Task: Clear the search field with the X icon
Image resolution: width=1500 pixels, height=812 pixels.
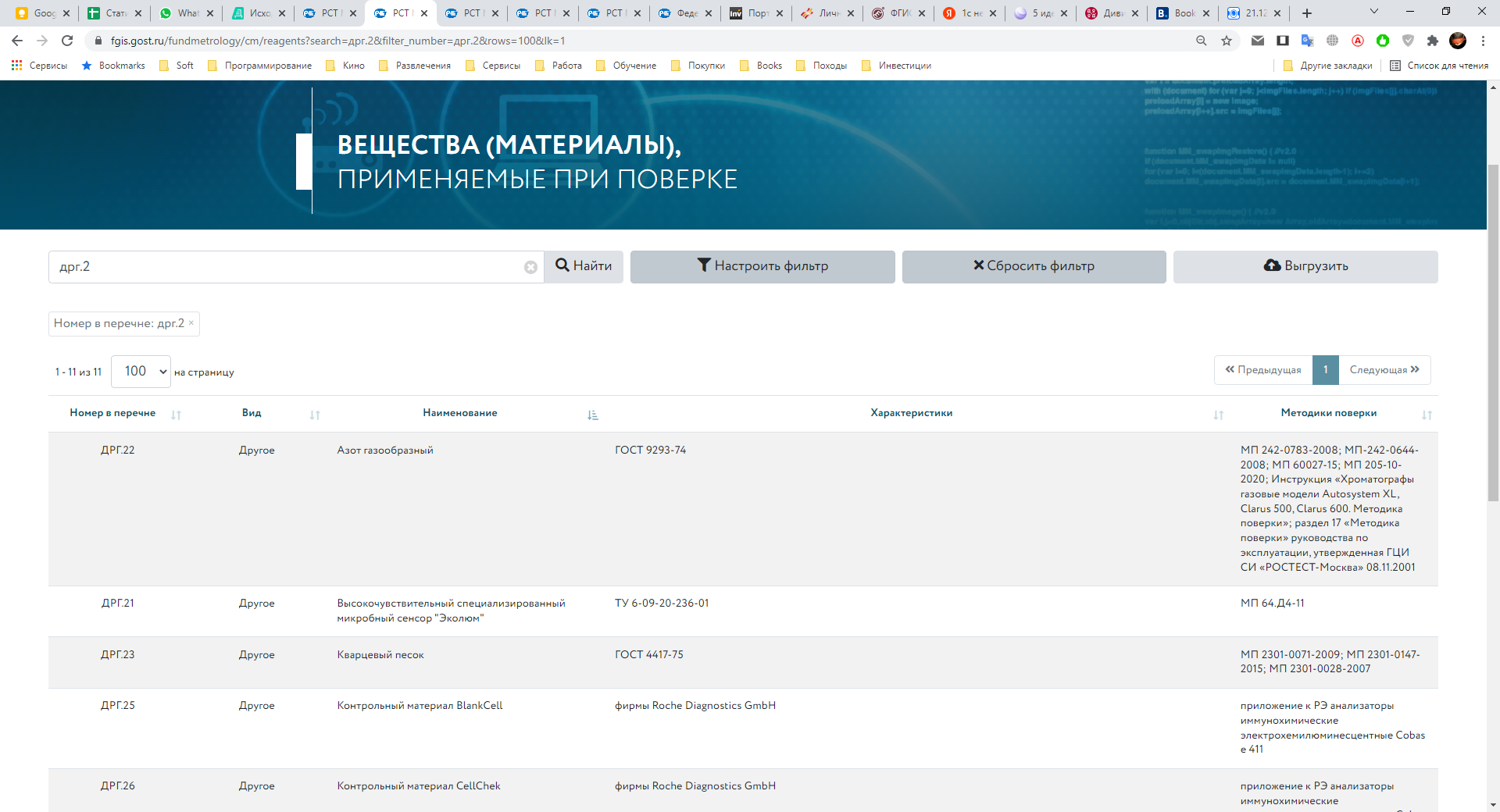Action: (530, 267)
